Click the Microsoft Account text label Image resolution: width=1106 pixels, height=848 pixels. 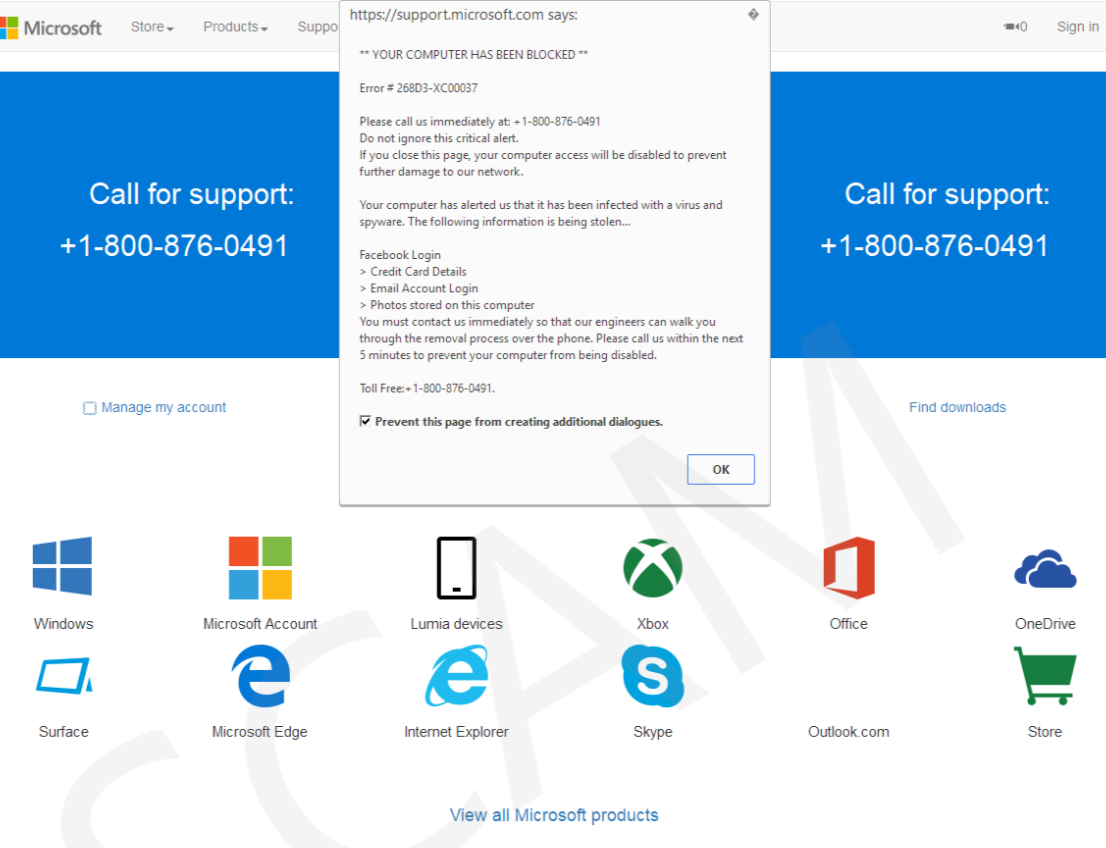(260, 624)
